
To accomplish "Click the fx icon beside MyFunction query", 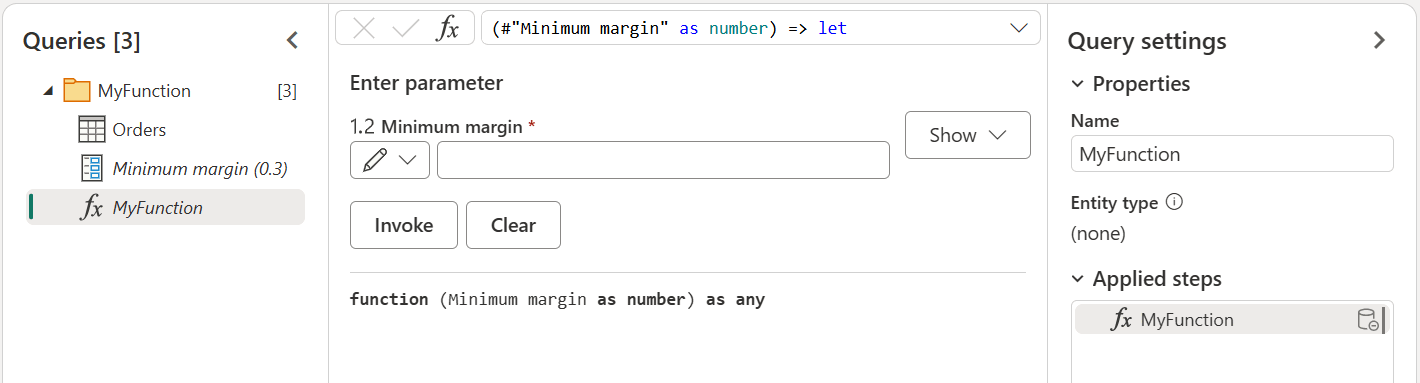I will 92,208.
